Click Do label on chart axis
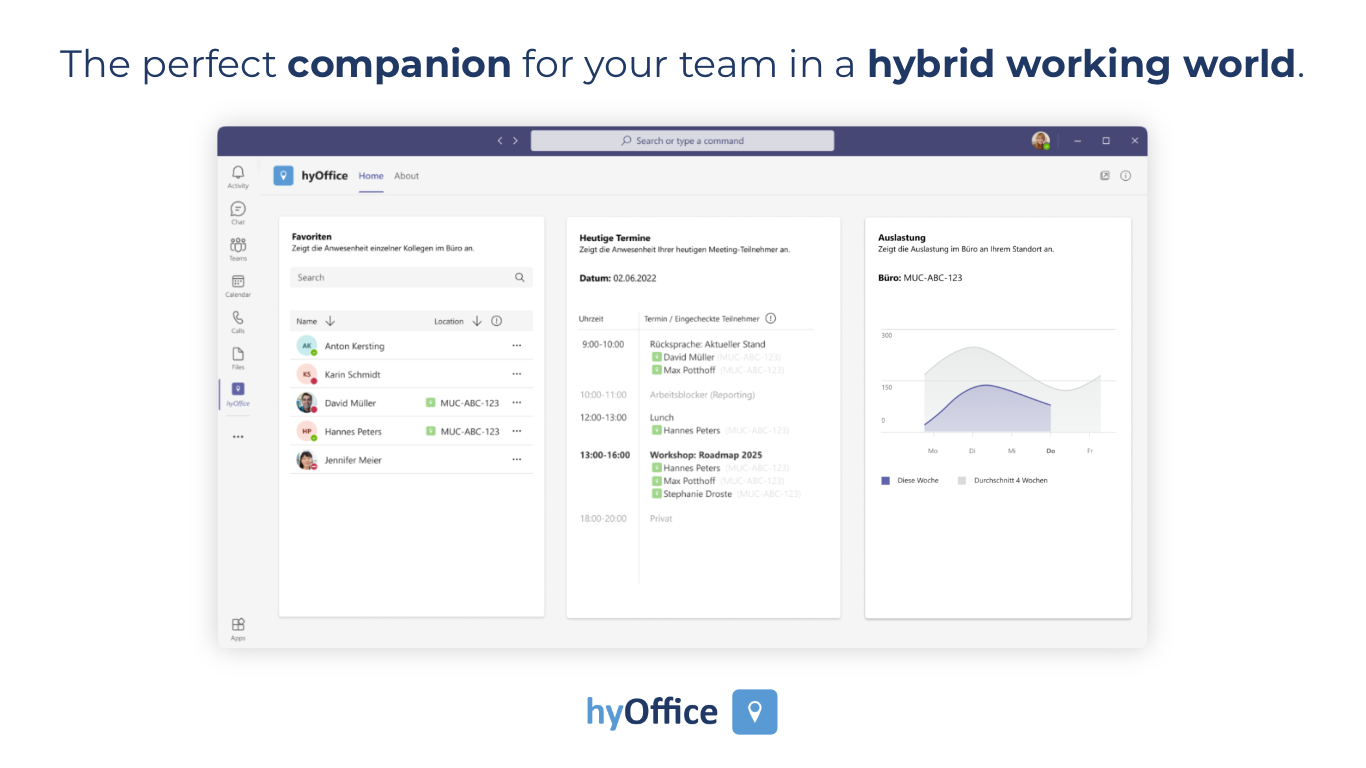The height and width of the screenshot is (768, 1366). [x=1050, y=451]
